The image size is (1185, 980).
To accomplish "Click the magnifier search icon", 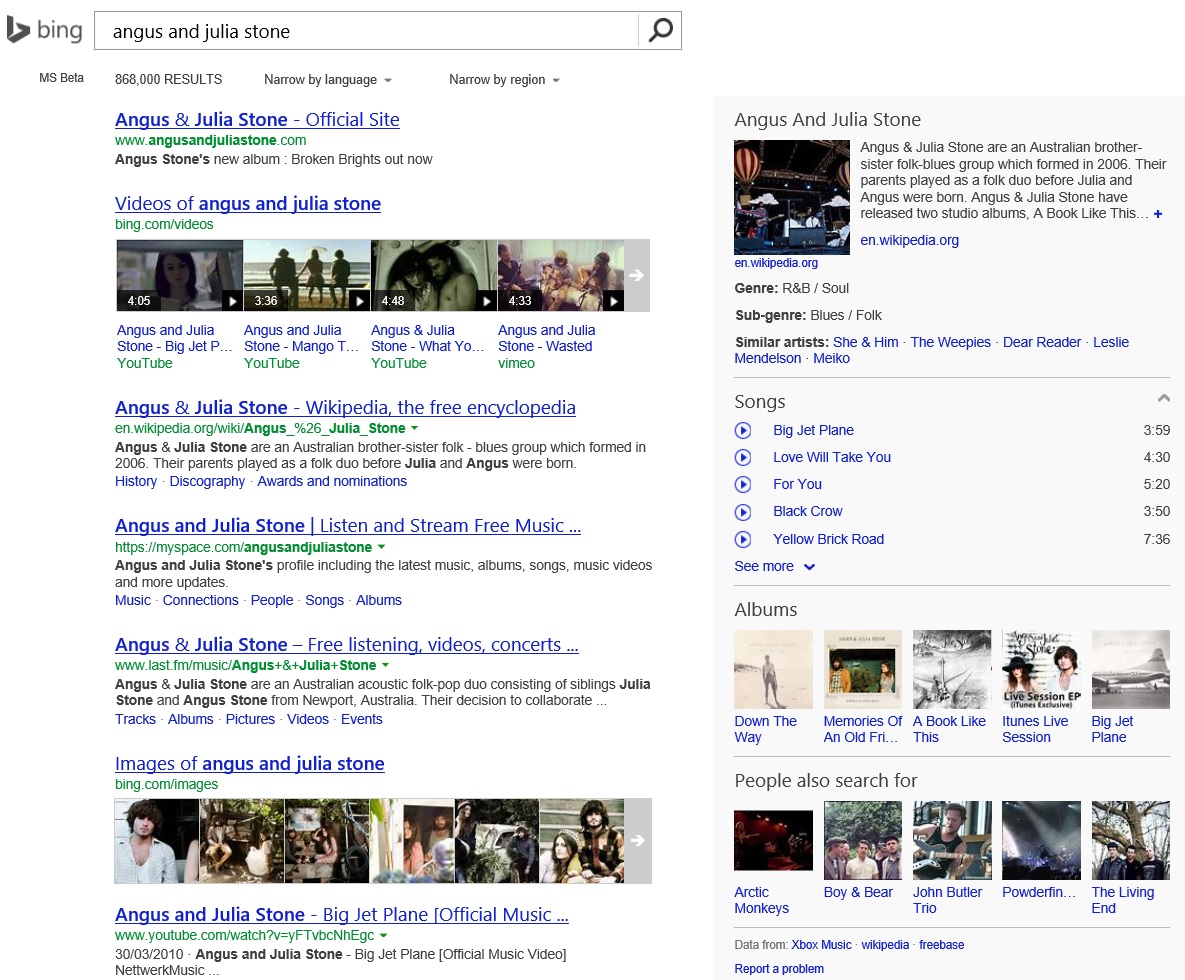I will [661, 30].
